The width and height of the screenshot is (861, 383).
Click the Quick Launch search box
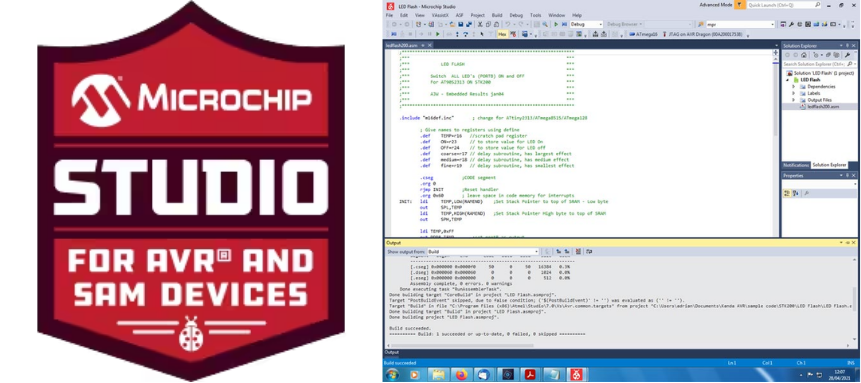coord(784,5)
